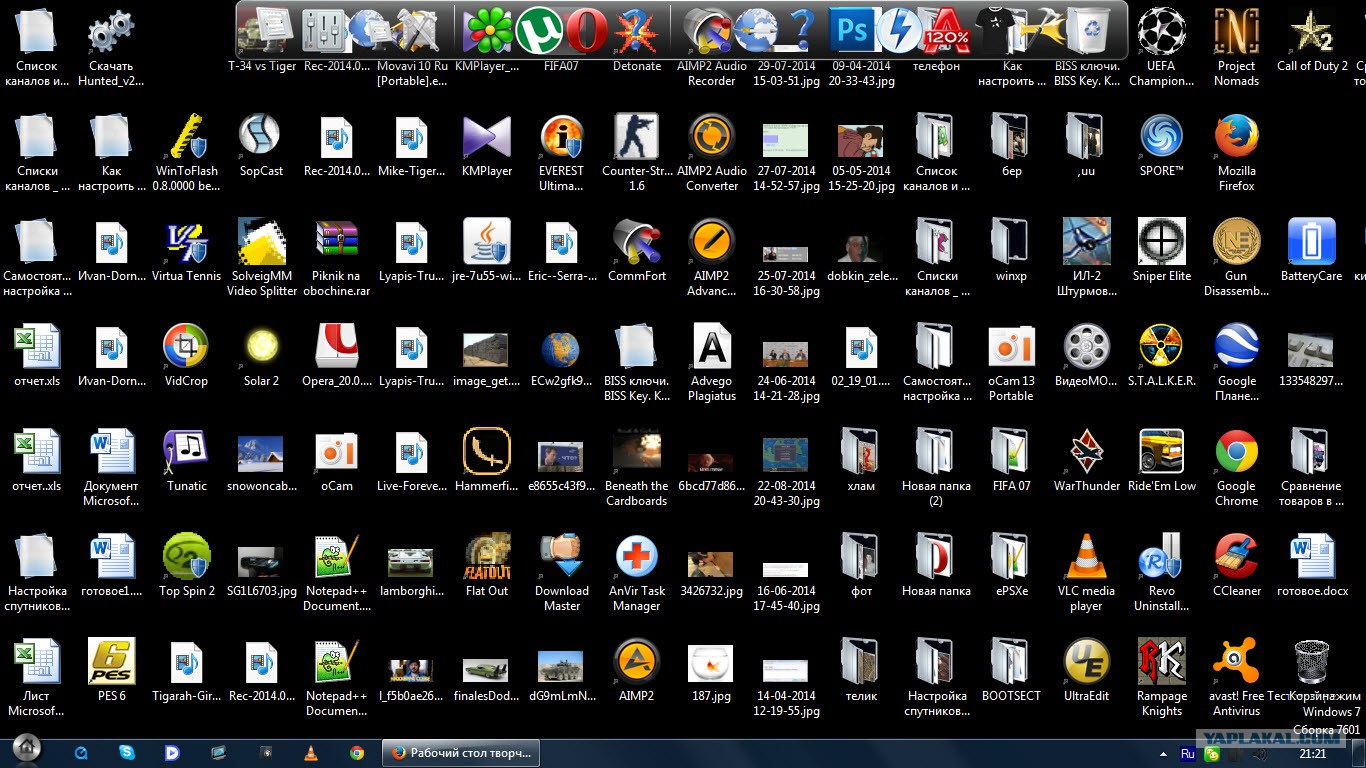Open Ride'Em Low game icon

(1161, 461)
